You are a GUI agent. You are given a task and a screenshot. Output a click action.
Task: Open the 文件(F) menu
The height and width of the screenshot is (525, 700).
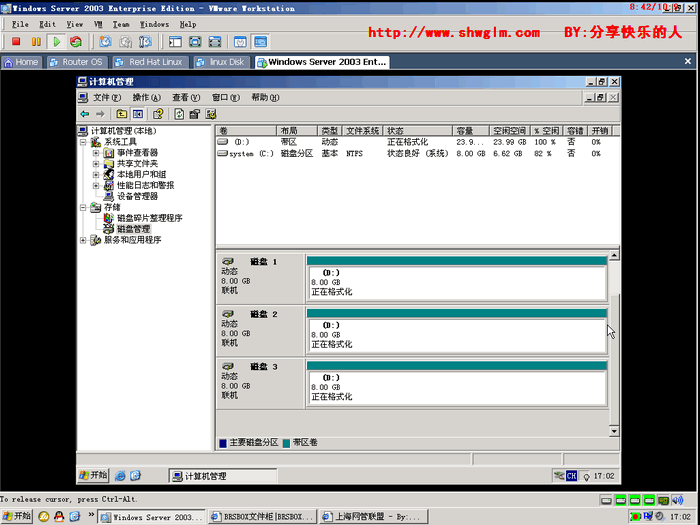click(x=107, y=97)
